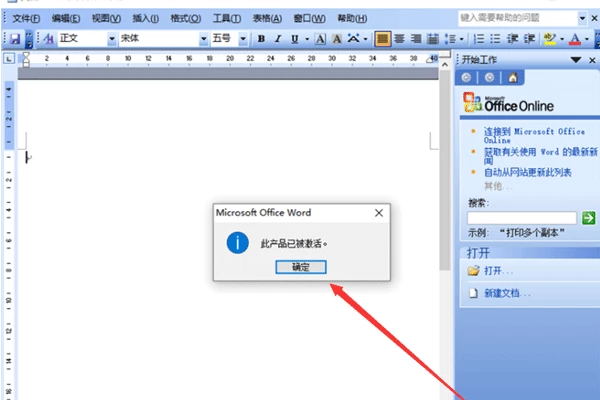Open the help question box dropdown arrow
Image resolution: width=600 pixels, height=400 pixels.
[582, 18]
